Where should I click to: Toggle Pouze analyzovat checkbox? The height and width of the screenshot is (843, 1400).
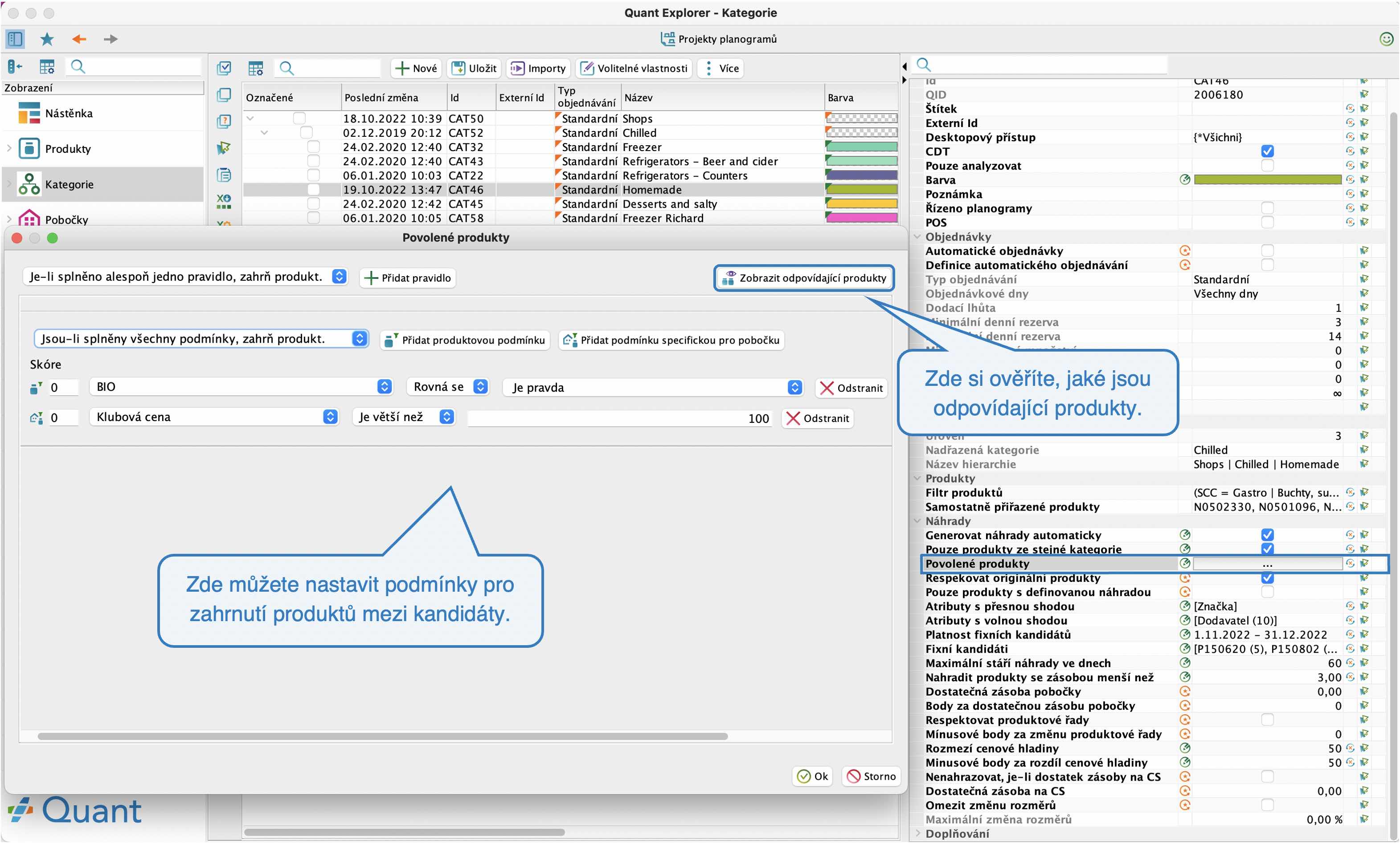click(x=1267, y=165)
